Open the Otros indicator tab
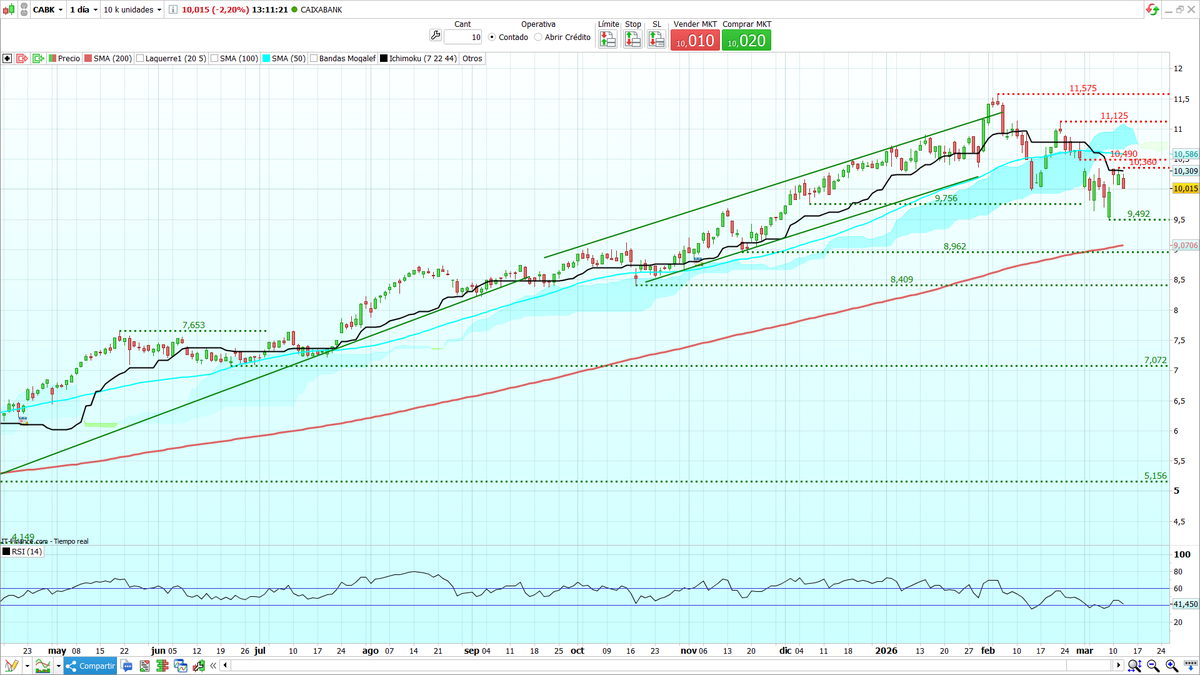 click(x=472, y=58)
